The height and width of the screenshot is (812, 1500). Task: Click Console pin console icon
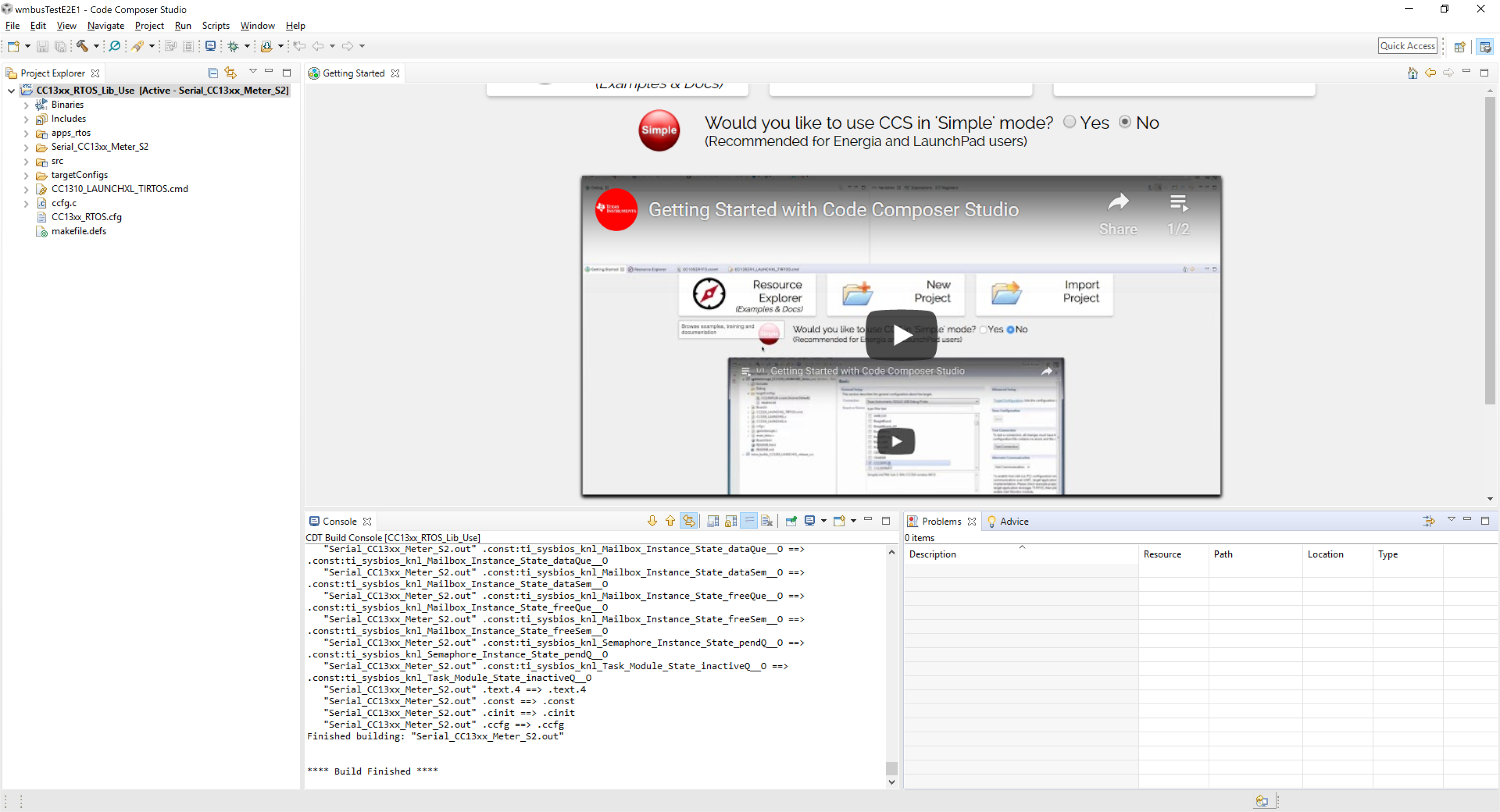pyautogui.click(x=791, y=521)
